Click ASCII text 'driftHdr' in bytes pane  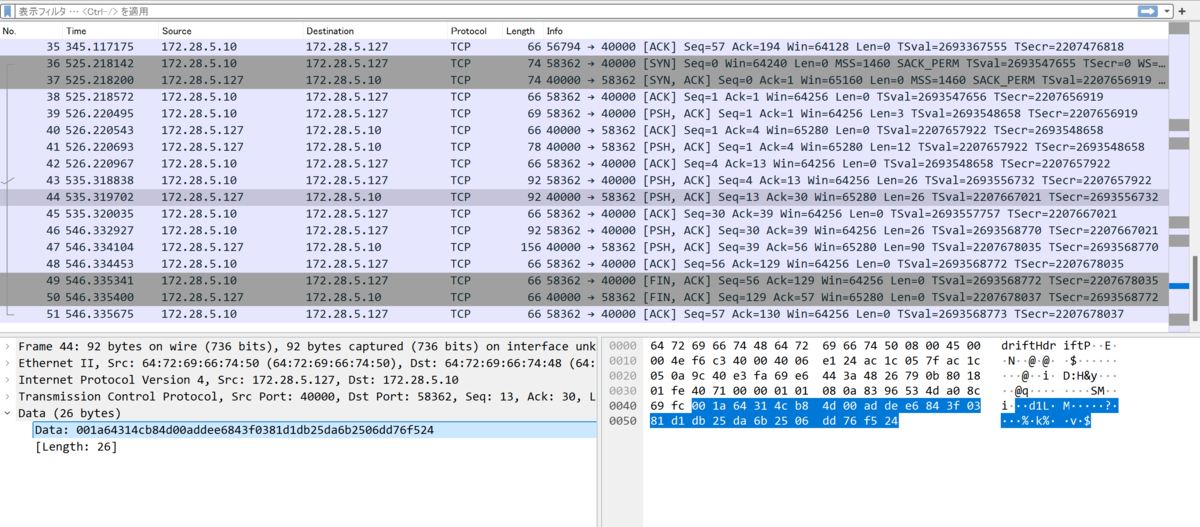click(x=1026, y=345)
